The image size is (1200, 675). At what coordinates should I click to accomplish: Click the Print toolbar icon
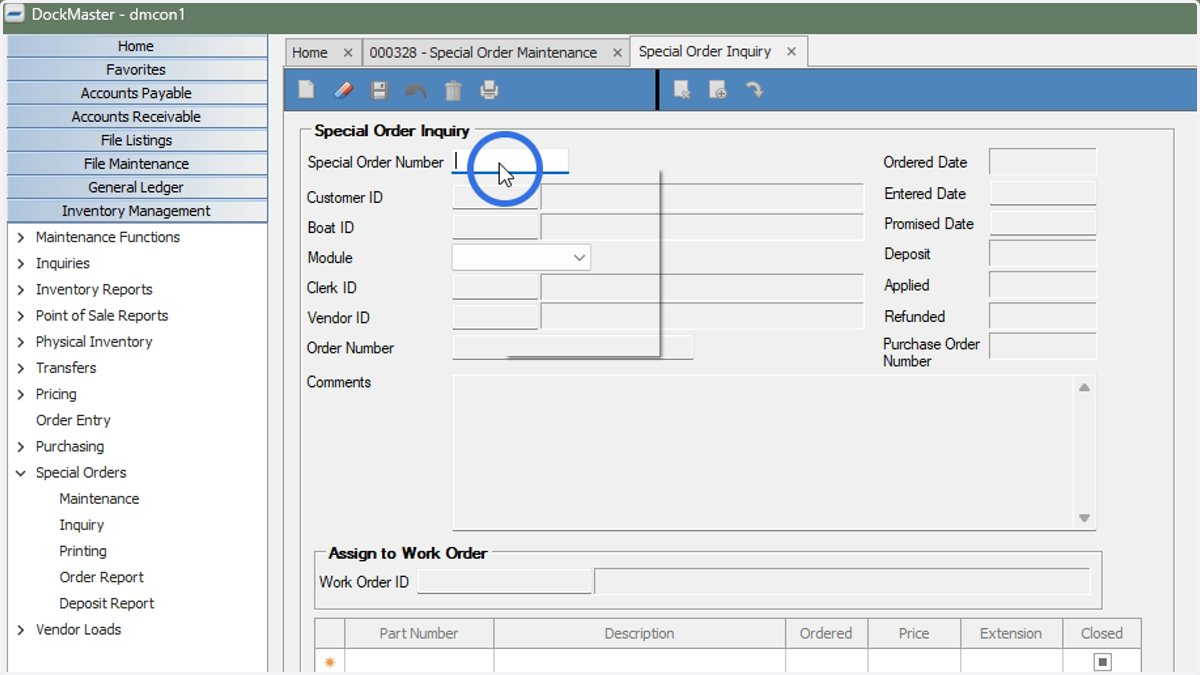(489, 91)
